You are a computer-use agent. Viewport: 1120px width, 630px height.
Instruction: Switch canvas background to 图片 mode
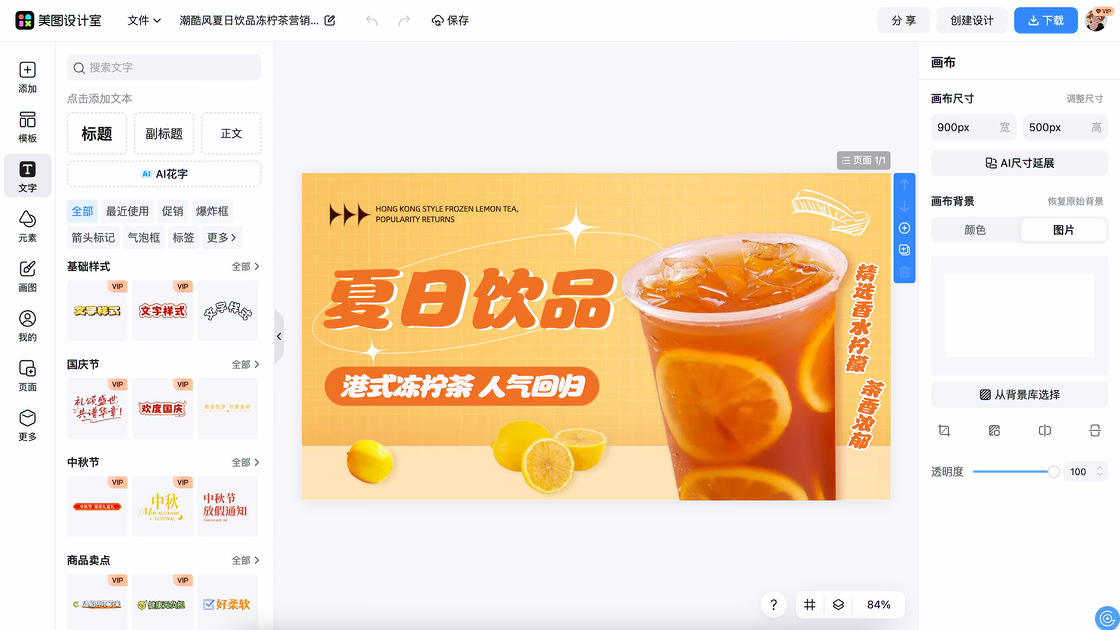[1063, 230]
